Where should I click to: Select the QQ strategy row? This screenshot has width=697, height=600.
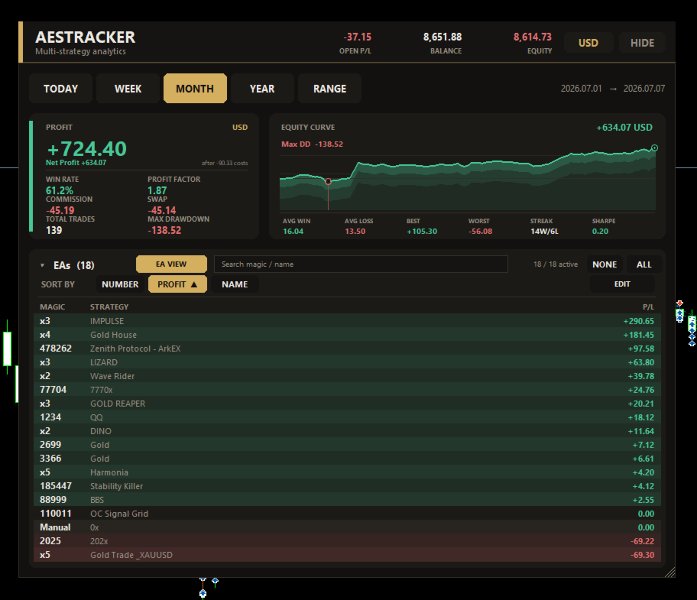point(347,417)
